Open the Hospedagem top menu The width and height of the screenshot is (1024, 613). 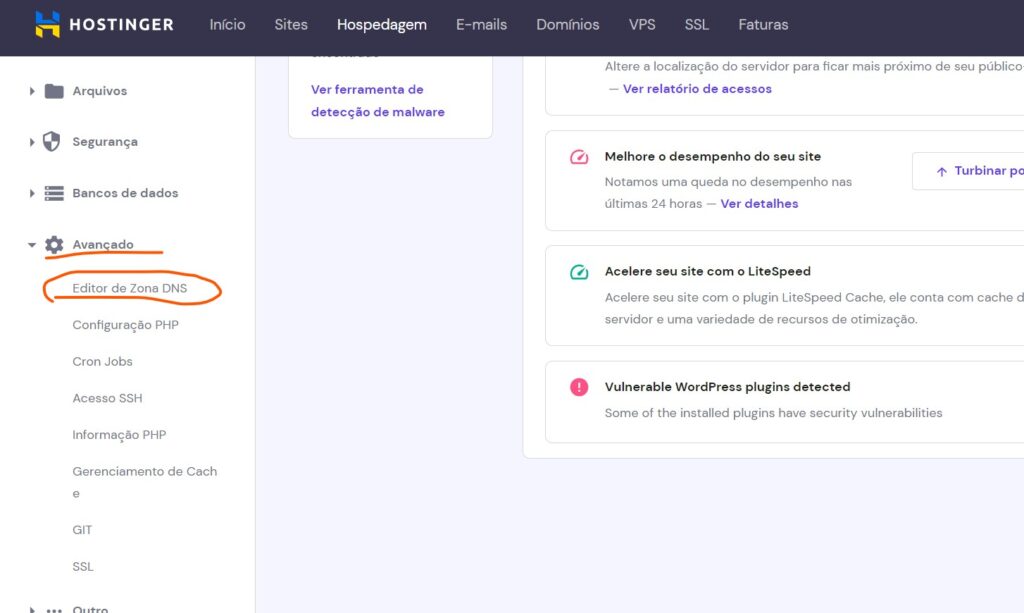pos(381,24)
